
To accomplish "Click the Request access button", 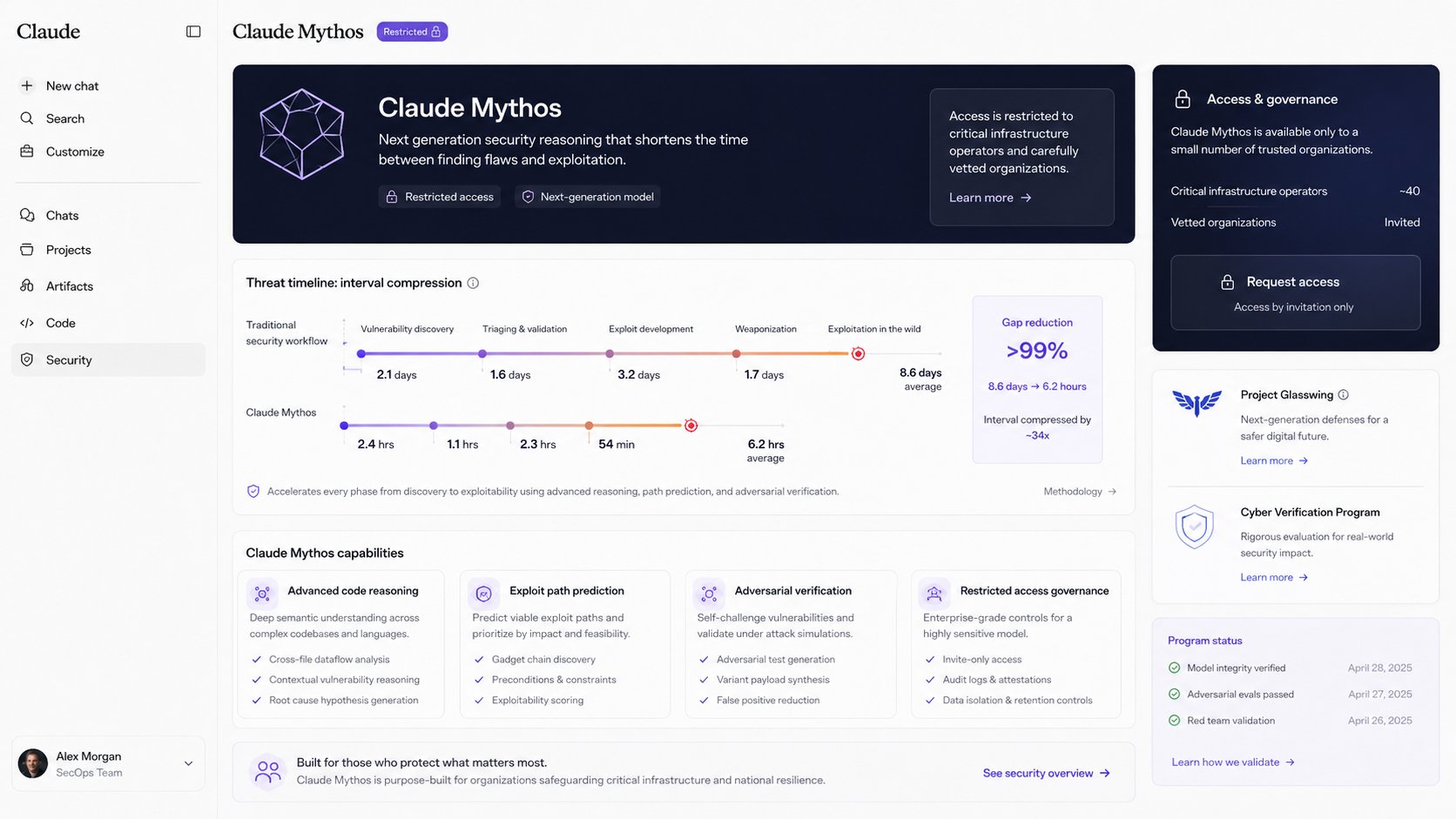I will pyautogui.click(x=1295, y=292).
